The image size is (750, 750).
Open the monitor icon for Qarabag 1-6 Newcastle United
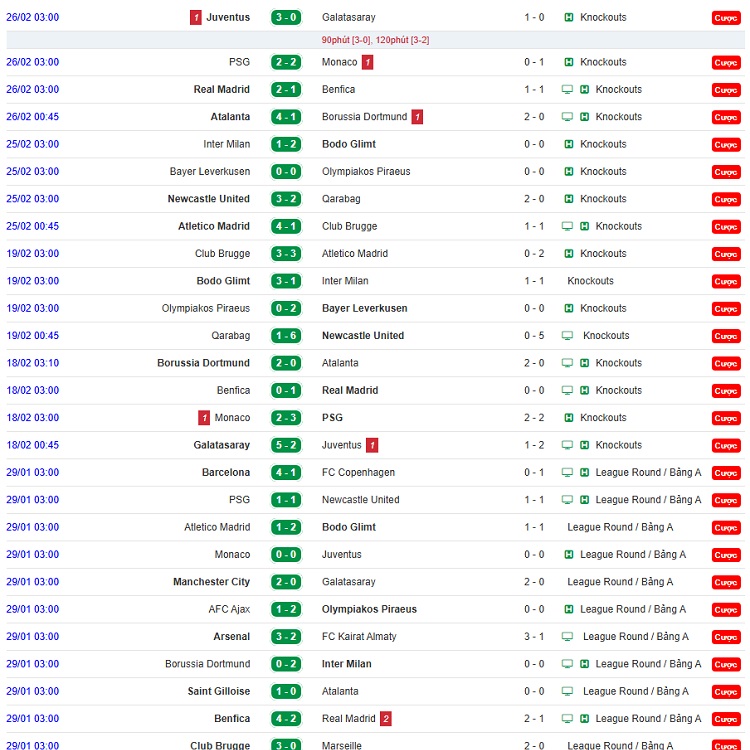[x=567, y=336]
